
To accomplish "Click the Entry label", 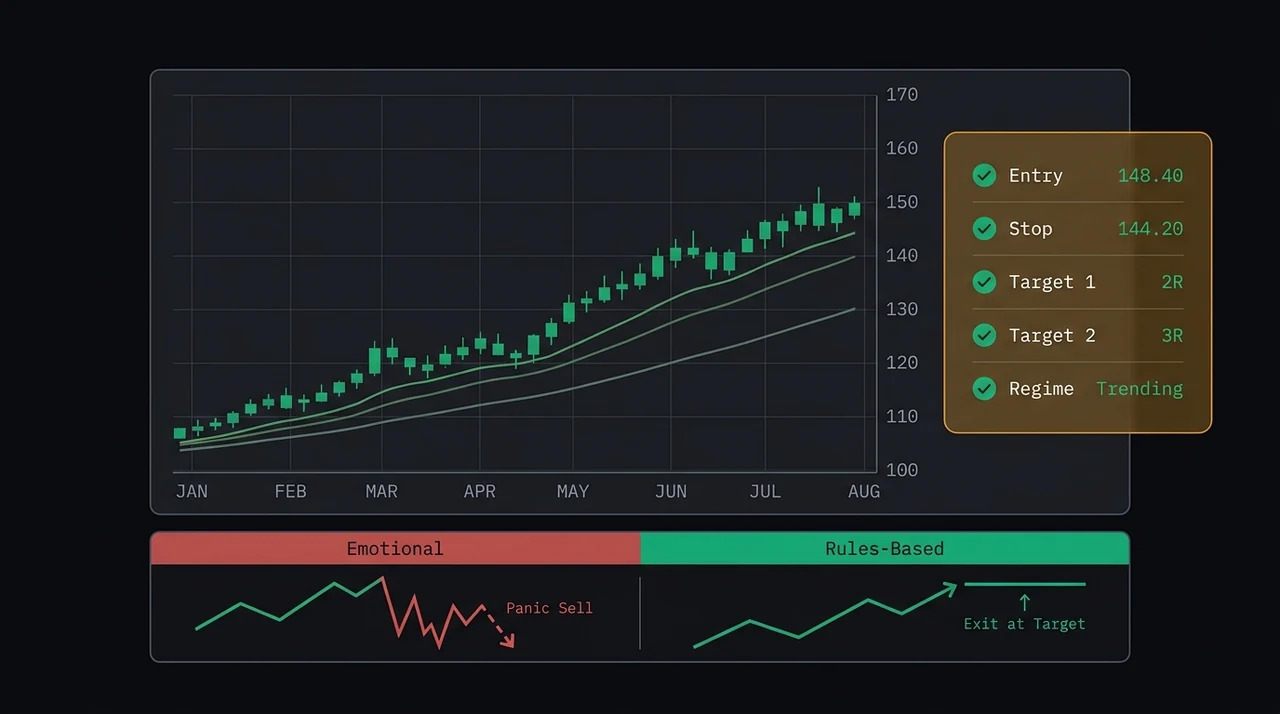I will pos(1035,176).
